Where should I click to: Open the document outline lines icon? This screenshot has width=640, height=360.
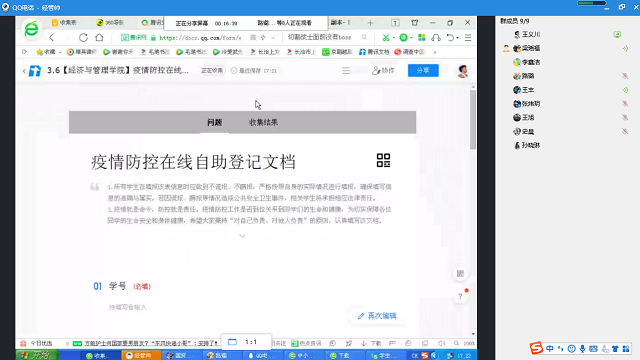click(346, 71)
